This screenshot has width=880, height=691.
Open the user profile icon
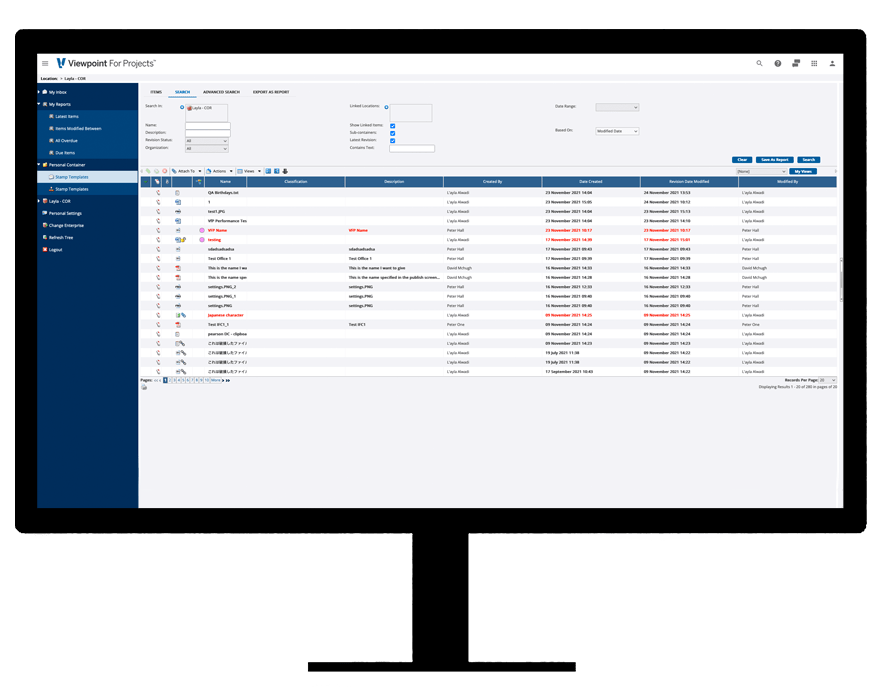(x=832, y=63)
